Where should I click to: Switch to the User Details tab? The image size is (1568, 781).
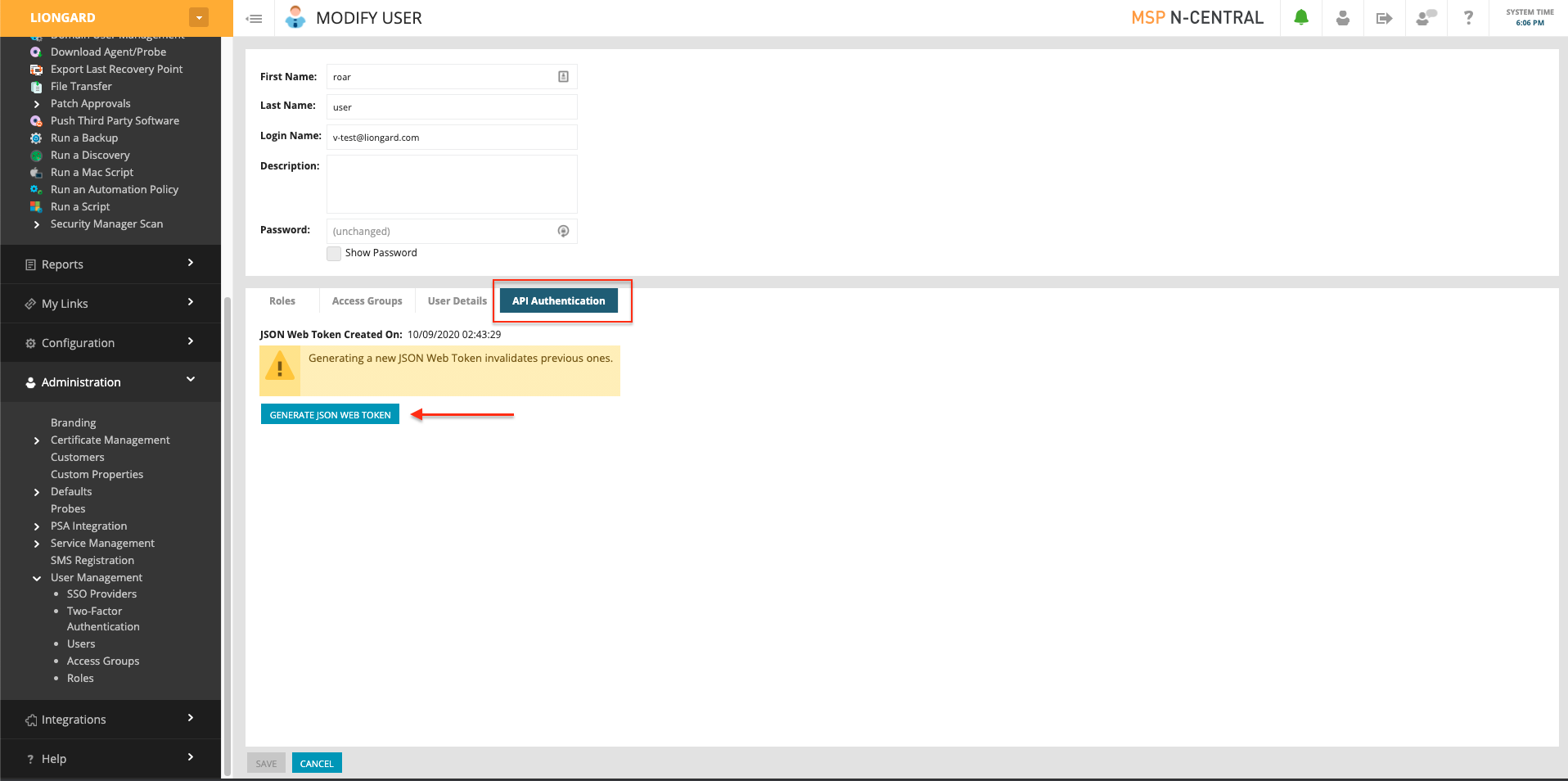tap(457, 301)
